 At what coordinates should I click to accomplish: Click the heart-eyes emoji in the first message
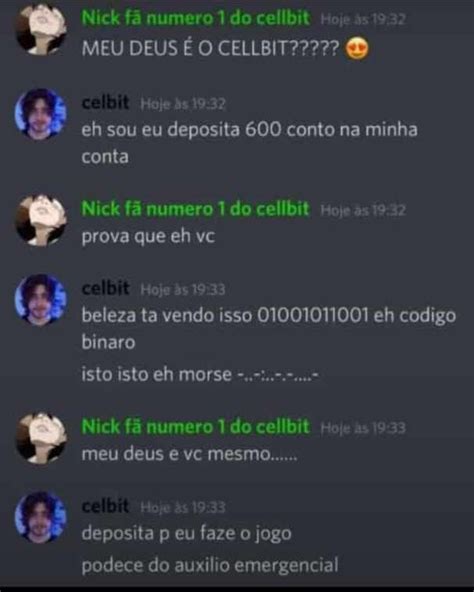357,49
